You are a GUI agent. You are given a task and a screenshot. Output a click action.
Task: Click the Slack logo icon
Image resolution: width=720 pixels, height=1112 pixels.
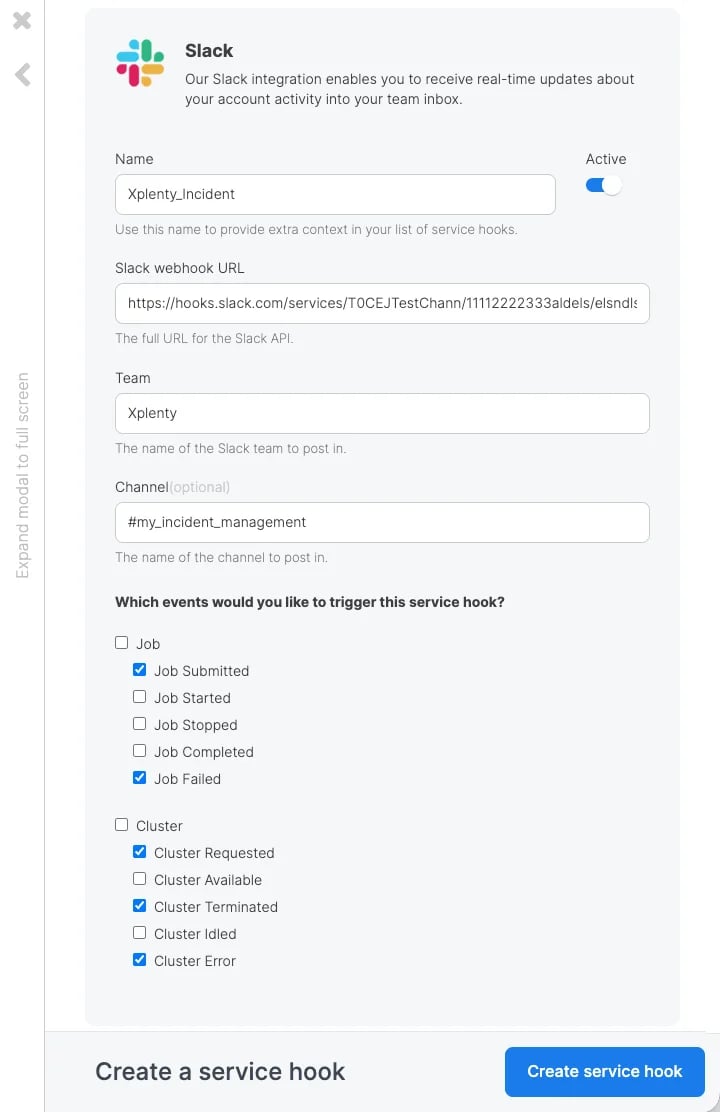(x=140, y=63)
